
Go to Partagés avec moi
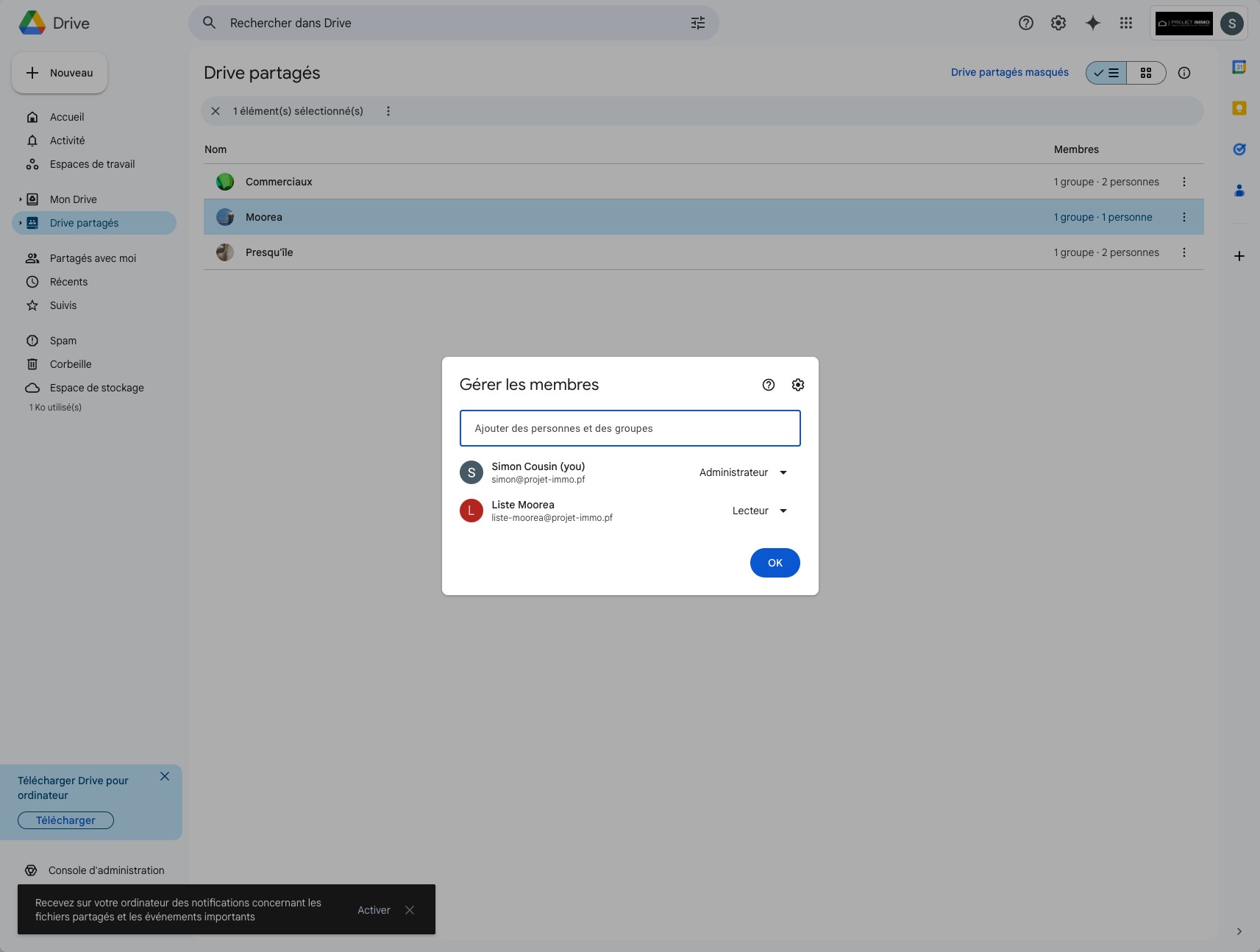coord(93,258)
